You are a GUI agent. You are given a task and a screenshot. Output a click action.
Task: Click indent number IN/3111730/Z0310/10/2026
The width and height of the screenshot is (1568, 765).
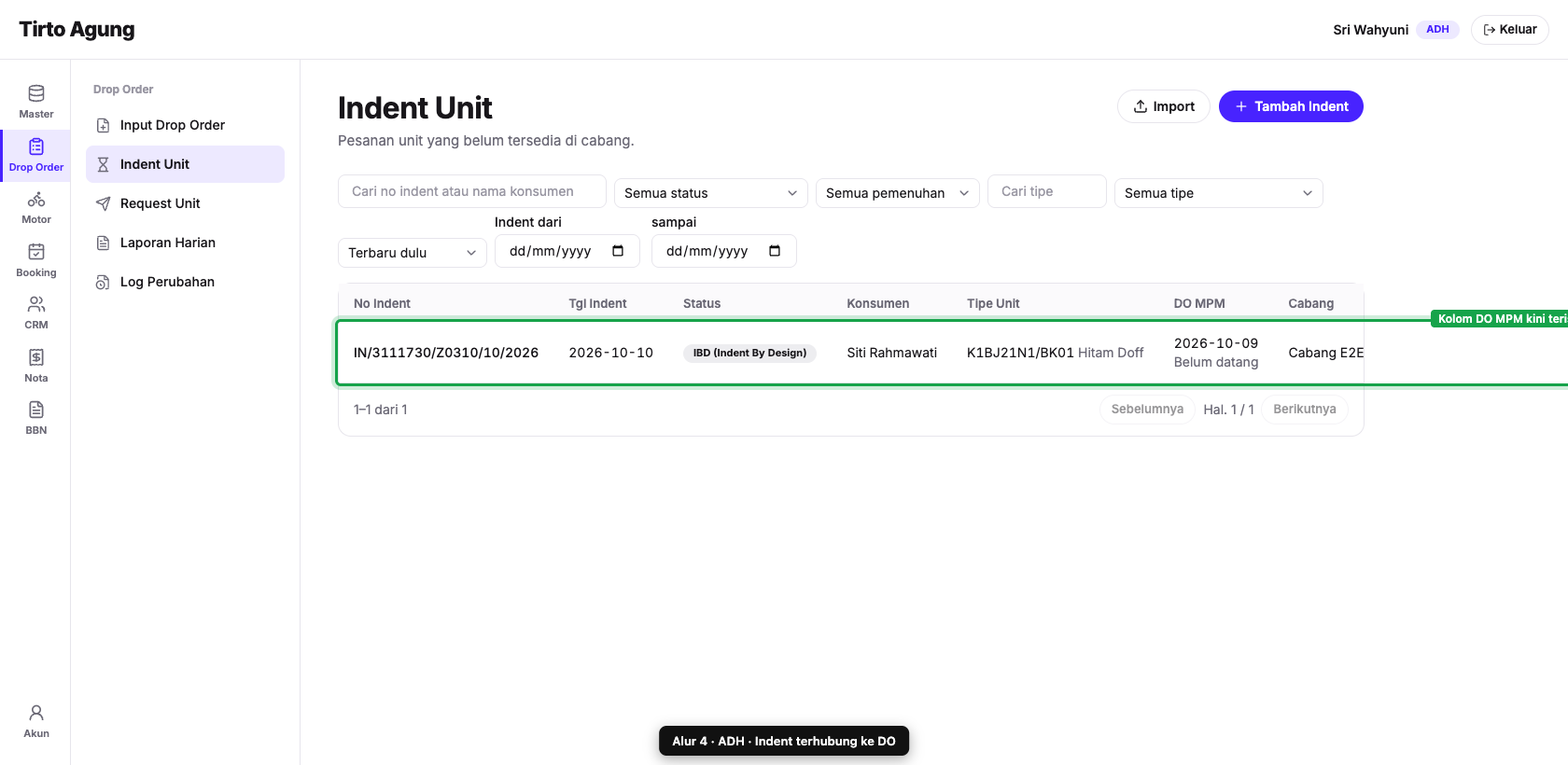pyautogui.click(x=446, y=353)
